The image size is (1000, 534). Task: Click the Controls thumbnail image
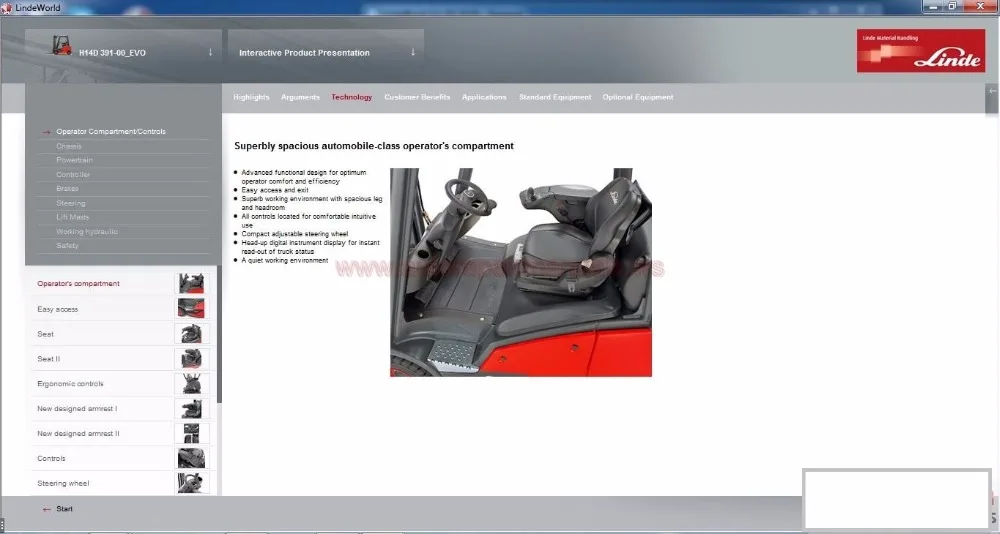191,458
